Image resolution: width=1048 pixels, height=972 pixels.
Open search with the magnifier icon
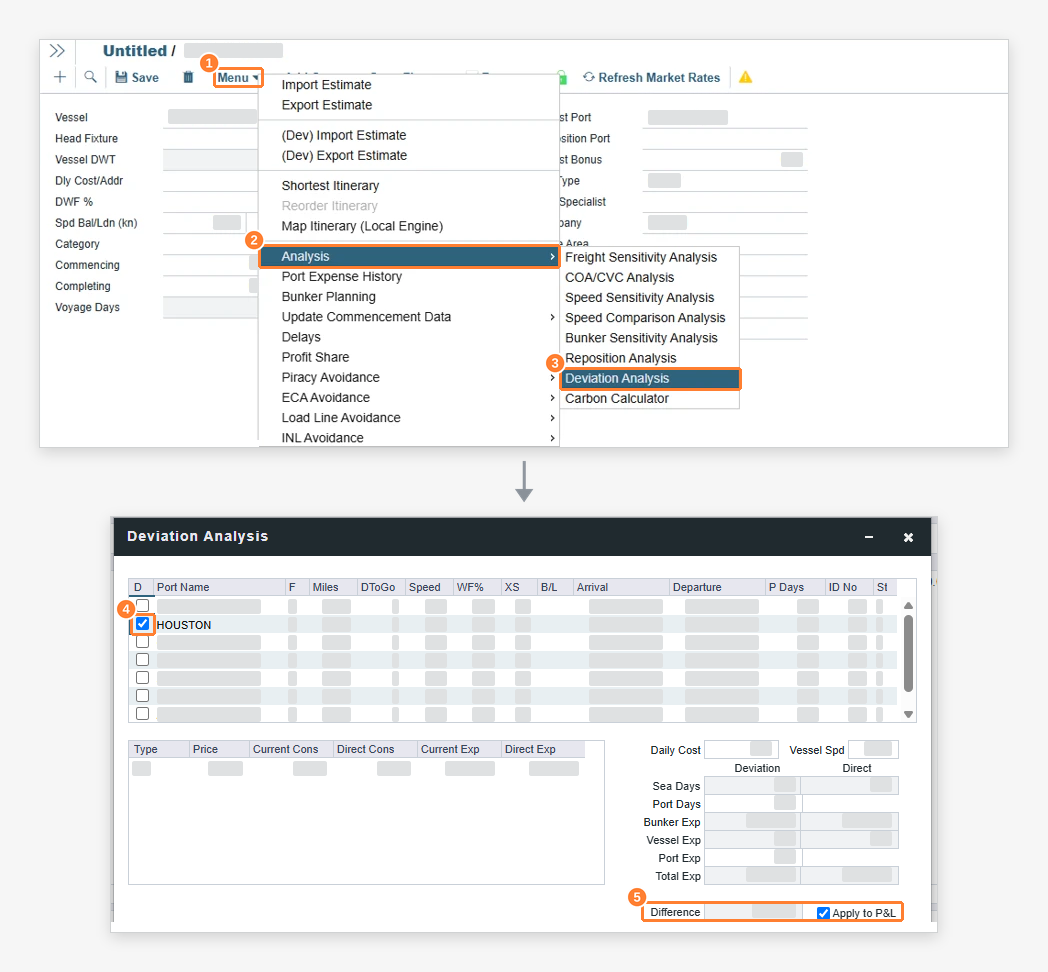point(90,77)
